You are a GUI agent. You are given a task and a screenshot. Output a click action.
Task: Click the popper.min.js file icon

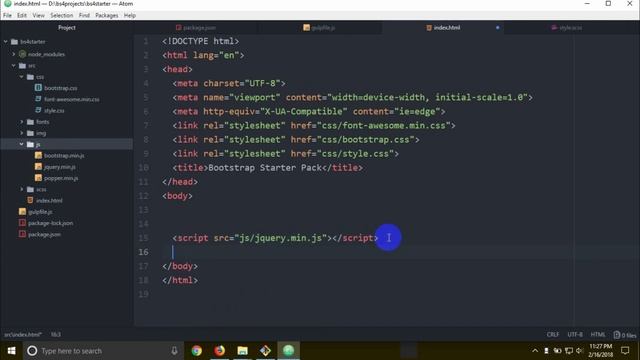[38, 178]
